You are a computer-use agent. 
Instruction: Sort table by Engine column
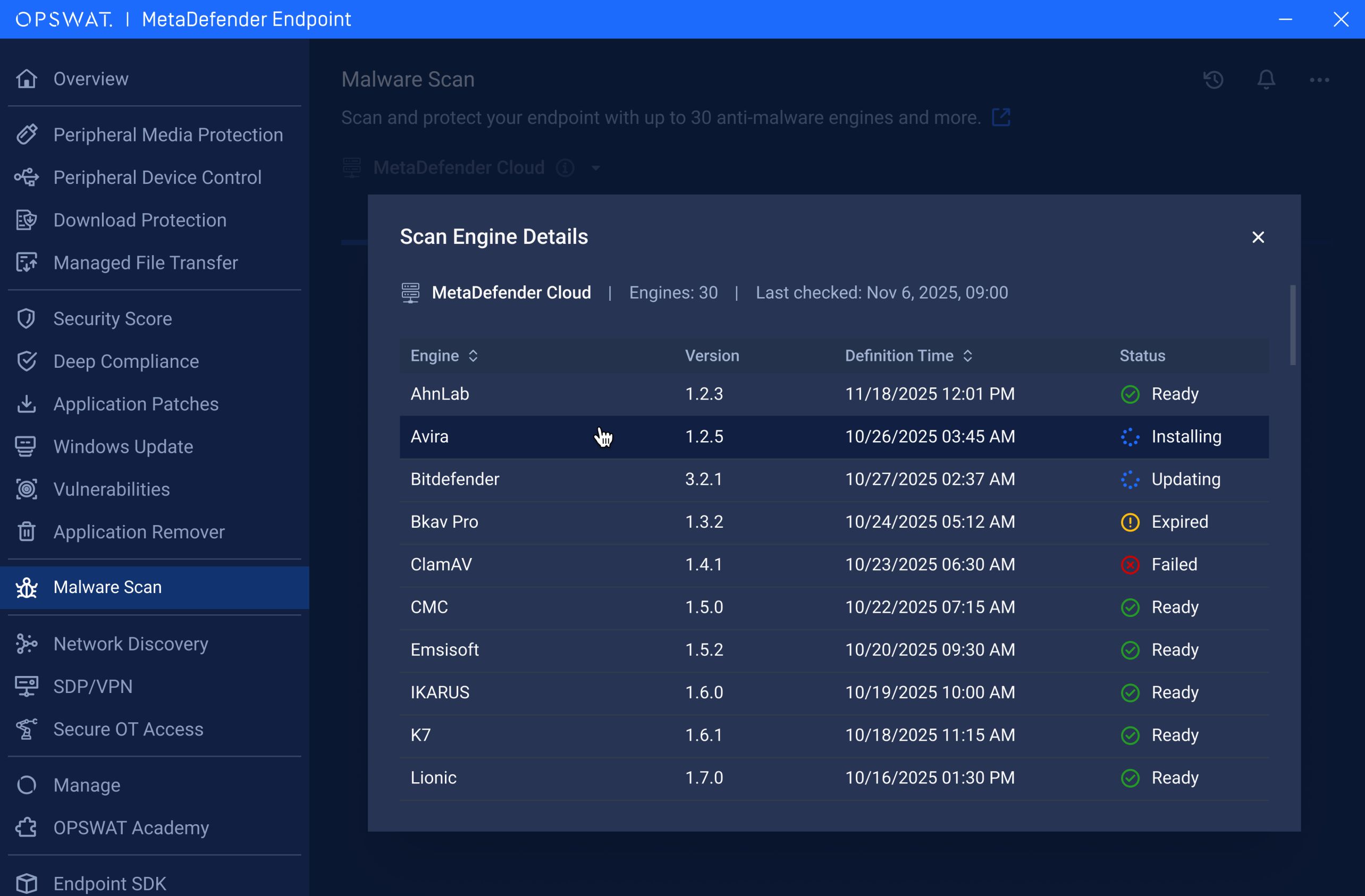pos(473,356)
